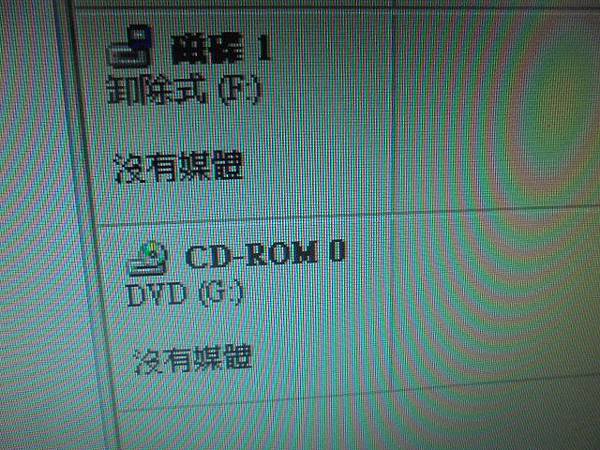
Task: Click 沒有媒體 status under 磁碟 1
Action: (x=179, y=167)
